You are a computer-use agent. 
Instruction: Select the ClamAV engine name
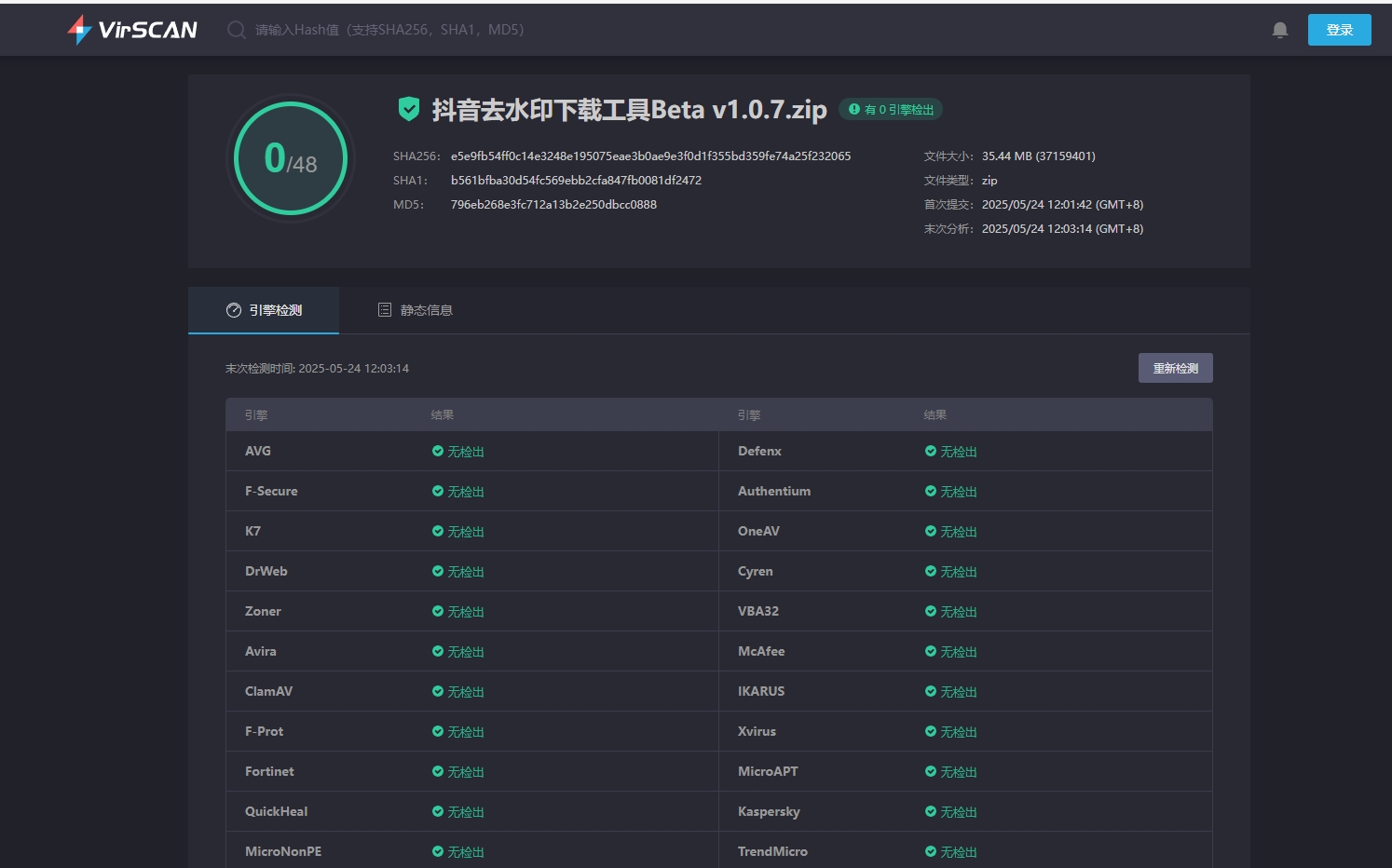click(268, 691)
